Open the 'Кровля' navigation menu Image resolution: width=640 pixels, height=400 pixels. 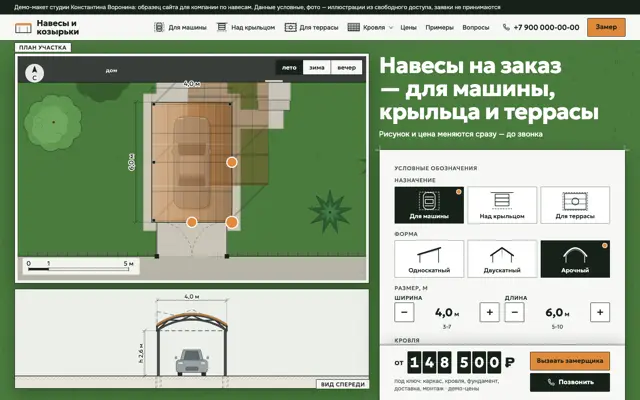coord(371,27)
